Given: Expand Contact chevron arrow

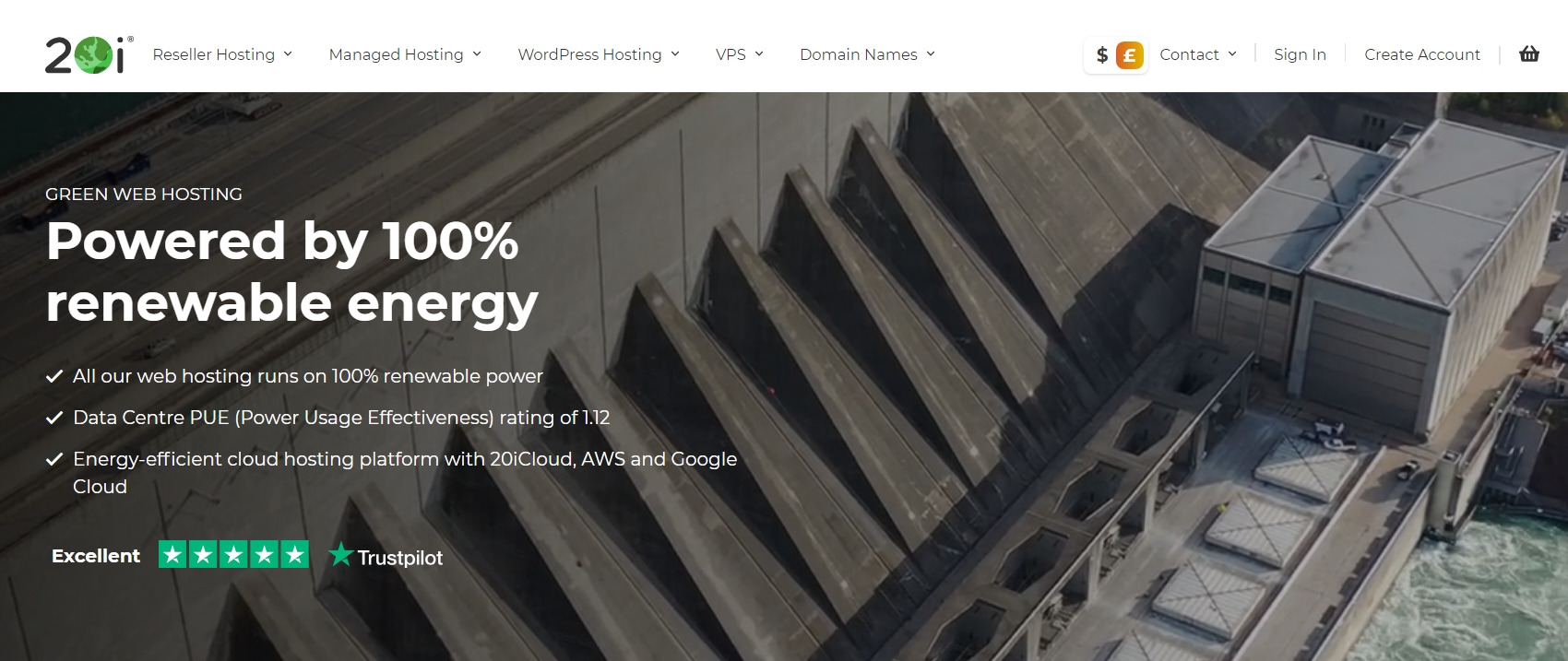Looking at the screenshot, I should [x=1232, y=54].
